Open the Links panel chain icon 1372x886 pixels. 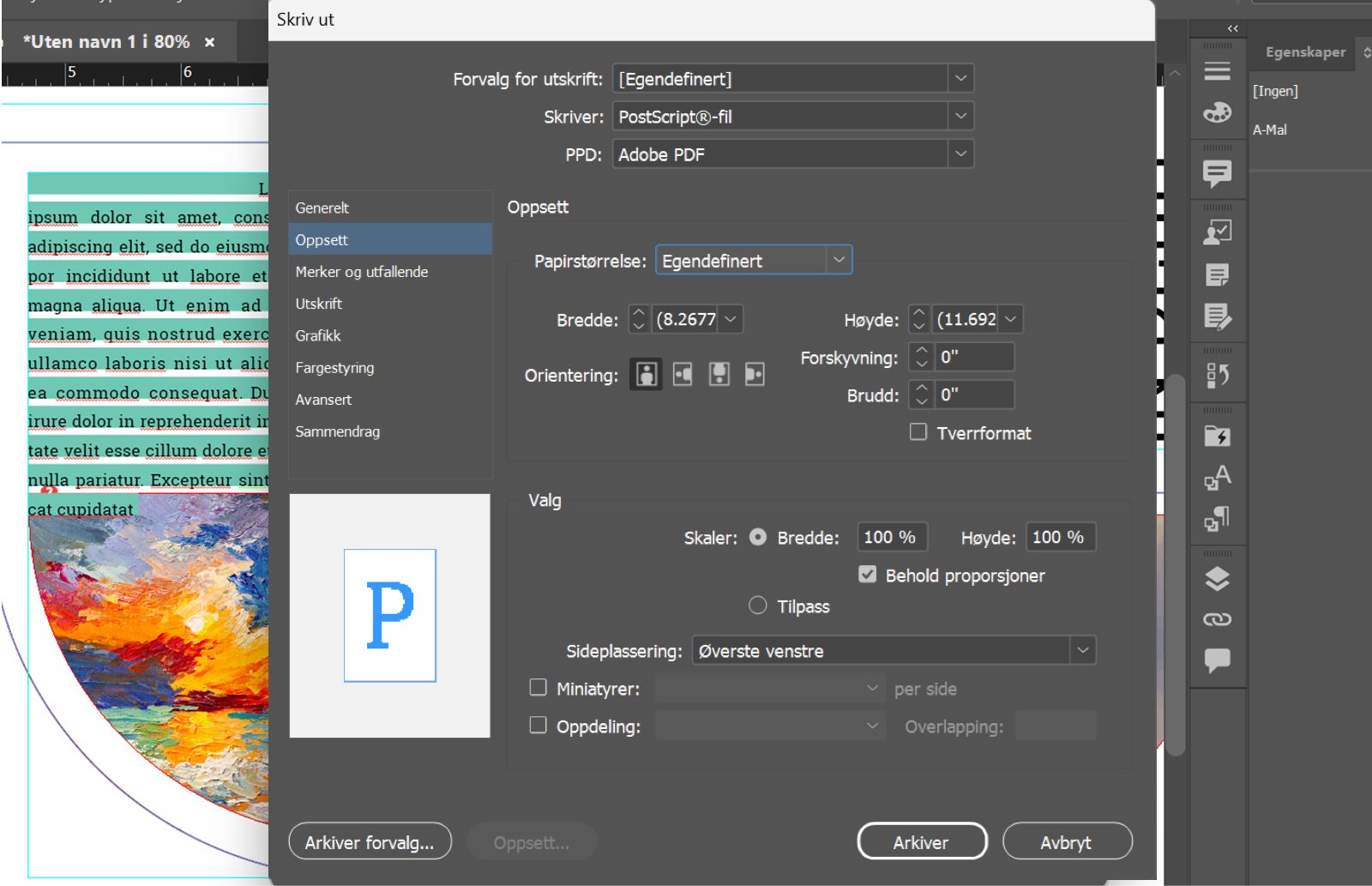point(1217,619)
